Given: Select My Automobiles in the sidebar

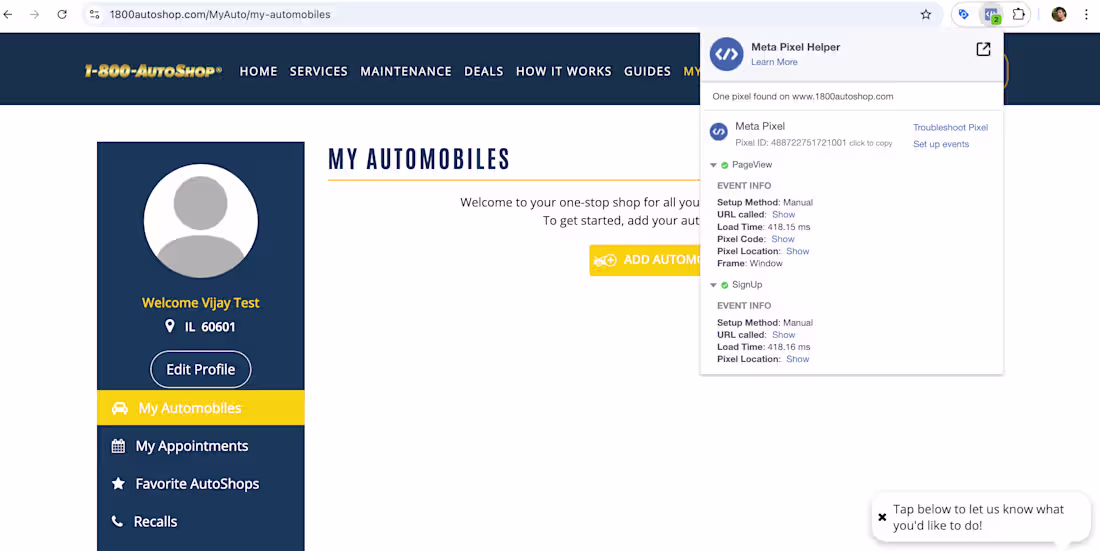Looking at the screenshot, I should (201, 408).
